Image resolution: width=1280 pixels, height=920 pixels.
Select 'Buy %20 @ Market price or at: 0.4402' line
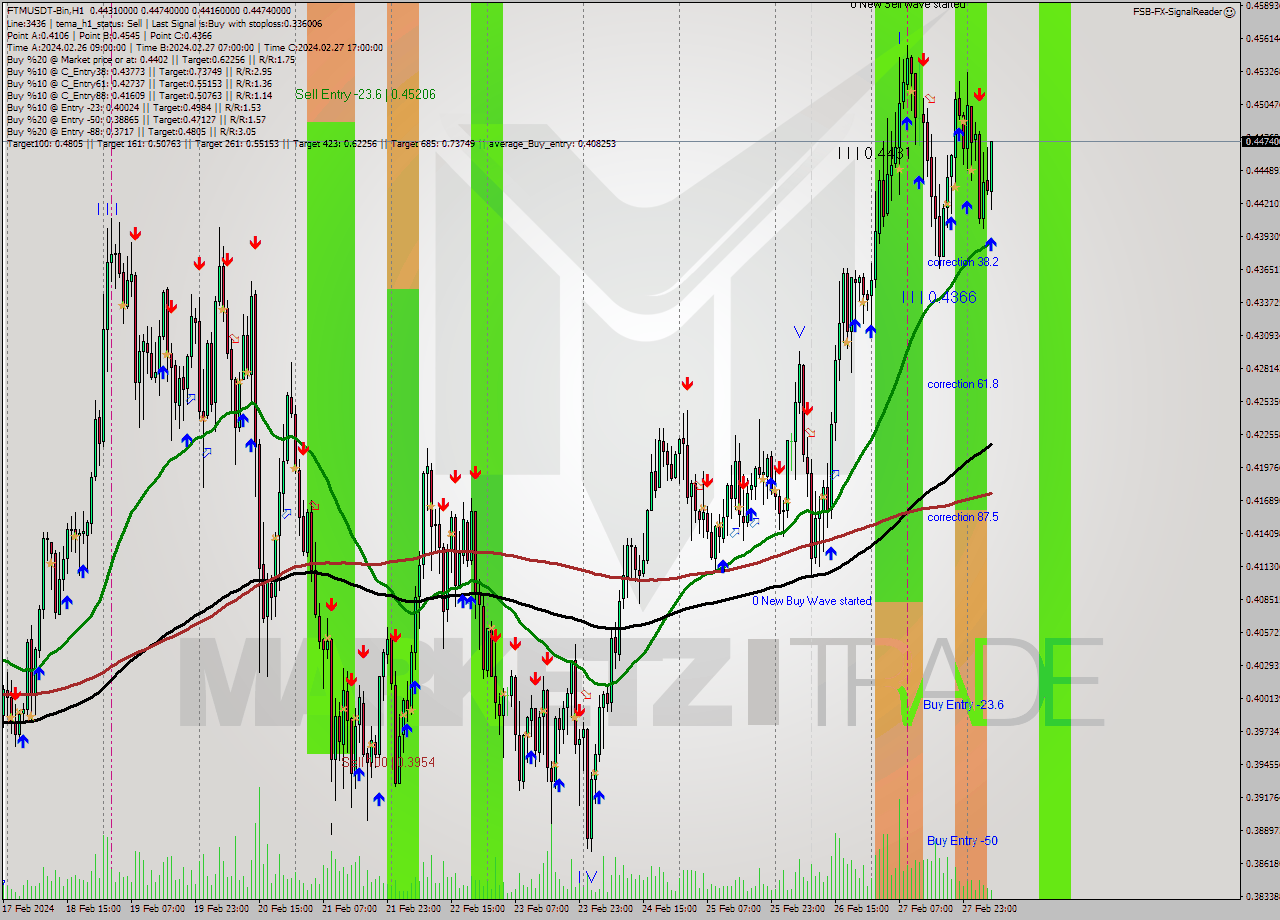tap(150, 59)
